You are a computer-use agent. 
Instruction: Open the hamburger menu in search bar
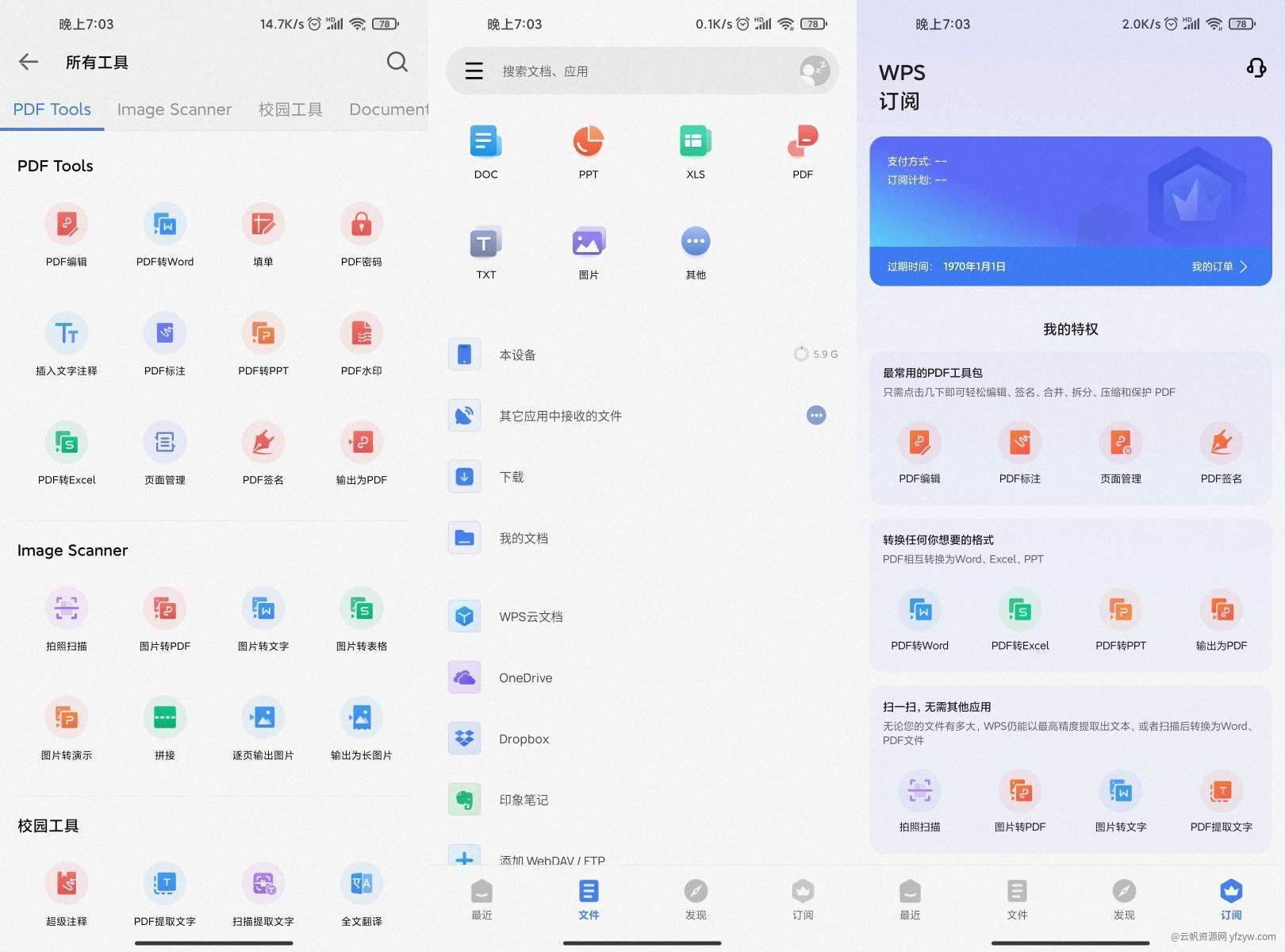click(474, 71)
